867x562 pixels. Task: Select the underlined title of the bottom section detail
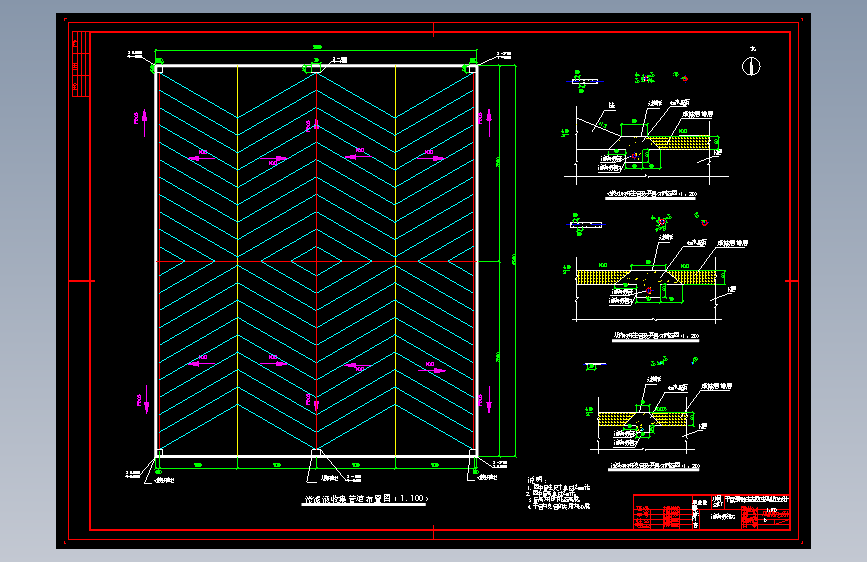[x=654, y=466]
